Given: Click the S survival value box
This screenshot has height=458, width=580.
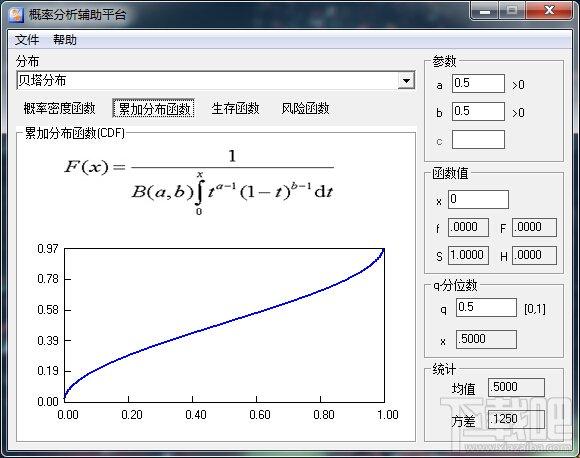Looking at the screenshot, I should tap(468, 255).
